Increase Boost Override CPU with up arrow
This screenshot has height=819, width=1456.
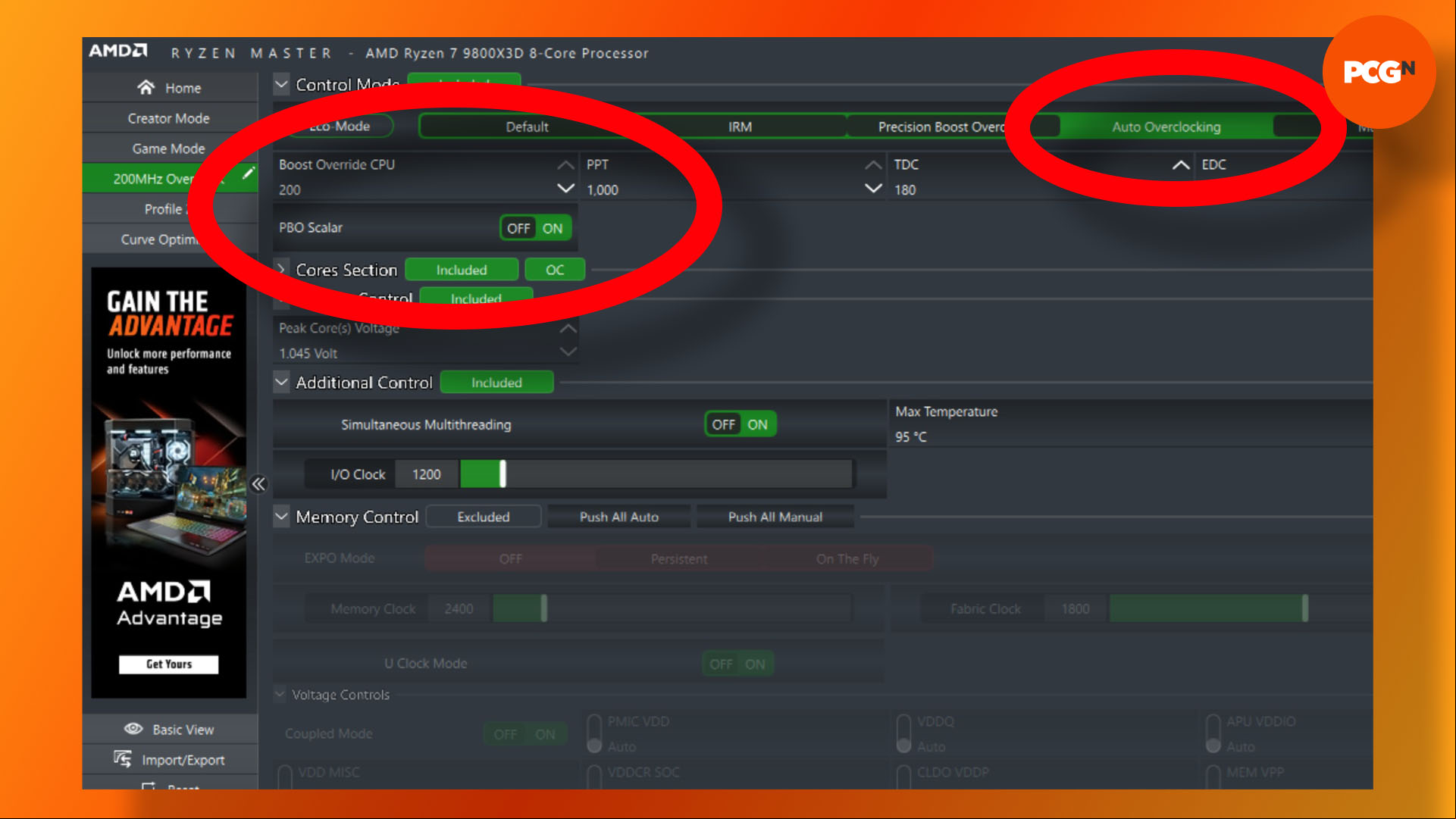click(565, 164)
